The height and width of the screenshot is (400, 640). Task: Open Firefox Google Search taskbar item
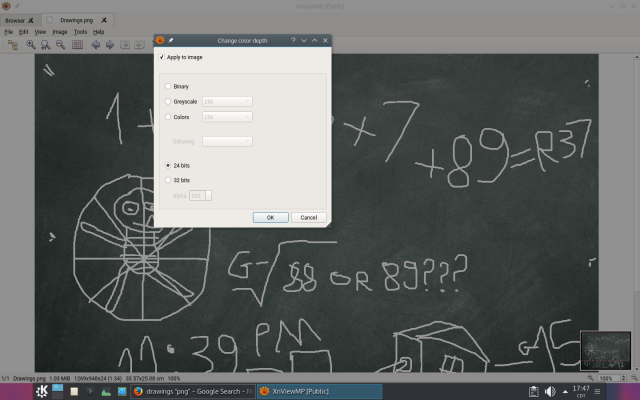tap(193, 391)
